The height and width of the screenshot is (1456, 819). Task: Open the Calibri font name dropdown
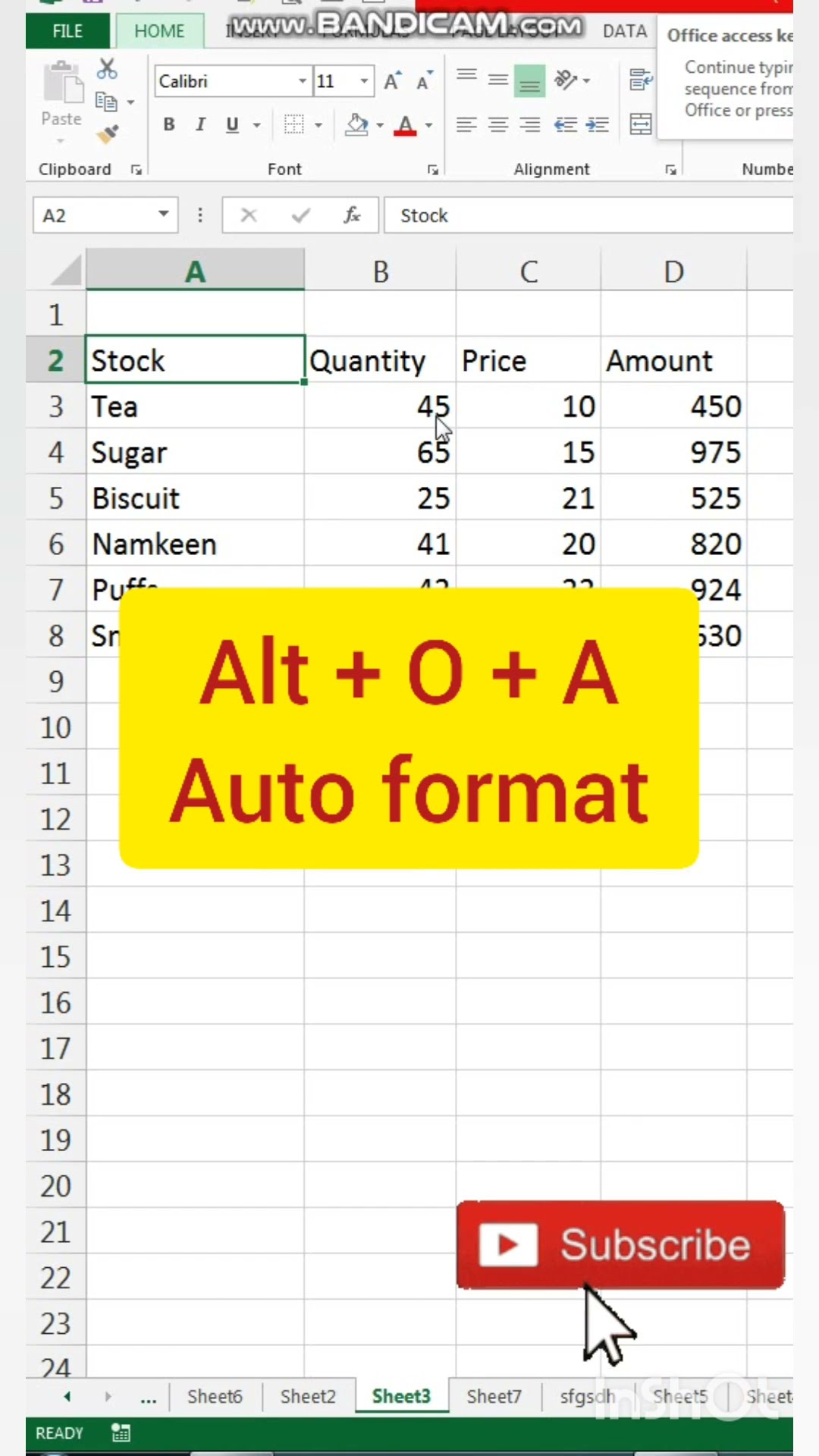coord(302,80)
